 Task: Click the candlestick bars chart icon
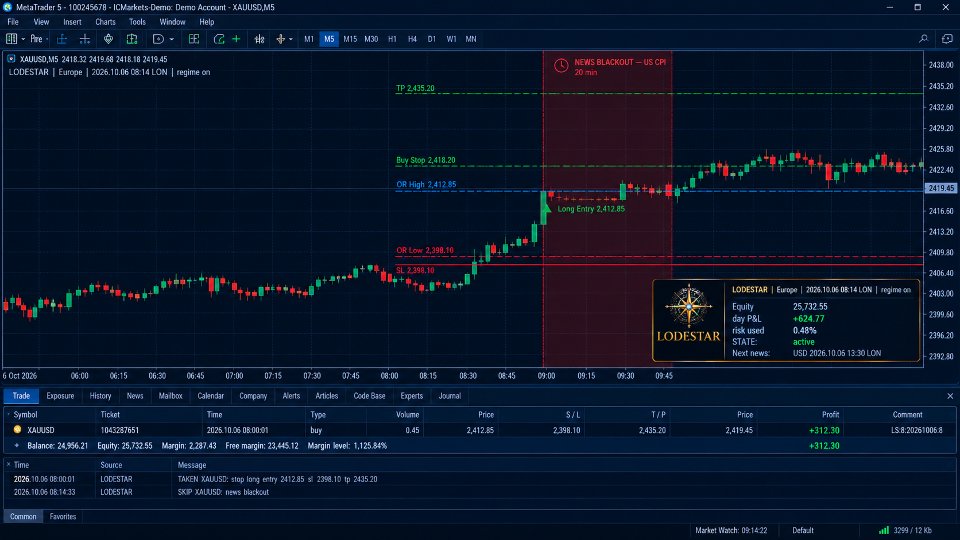pos(260,39)
